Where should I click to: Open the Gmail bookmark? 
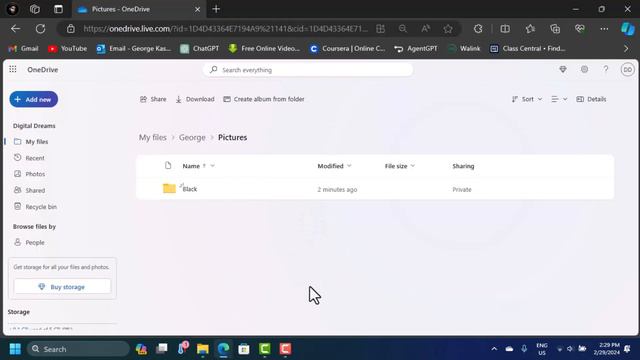(23, 49)
